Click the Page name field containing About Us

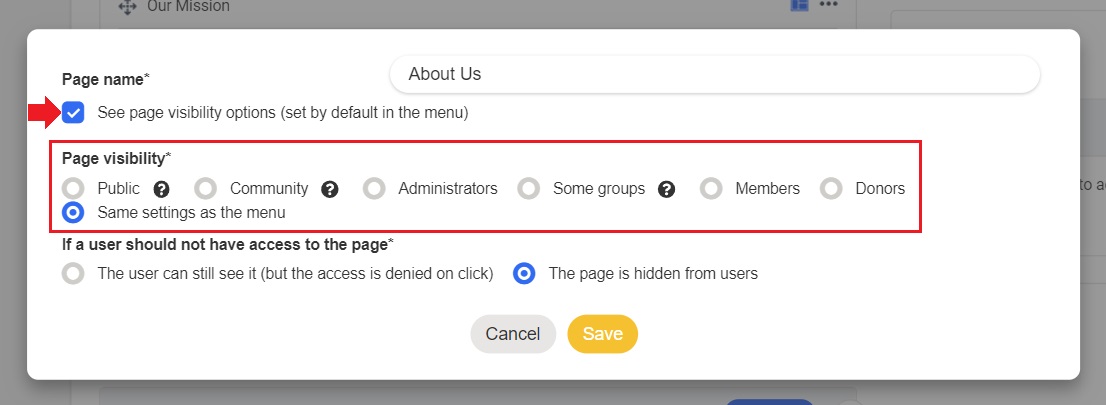(714, 74)
